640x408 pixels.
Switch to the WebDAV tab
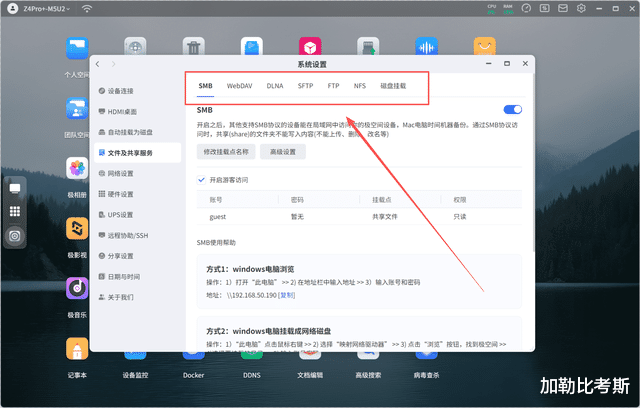(x=240, y=86)
